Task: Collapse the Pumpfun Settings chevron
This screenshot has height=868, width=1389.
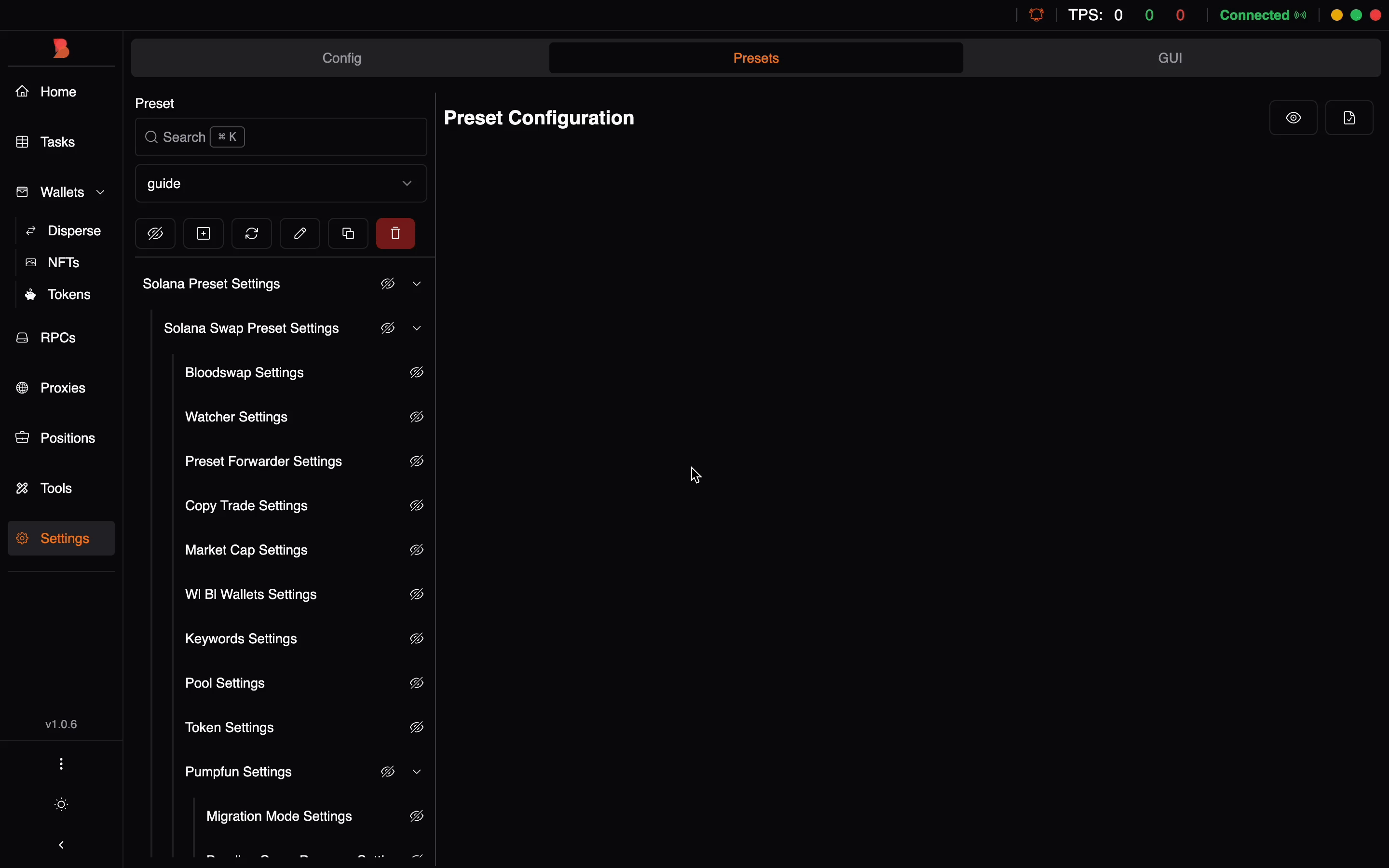Action: 418,772
